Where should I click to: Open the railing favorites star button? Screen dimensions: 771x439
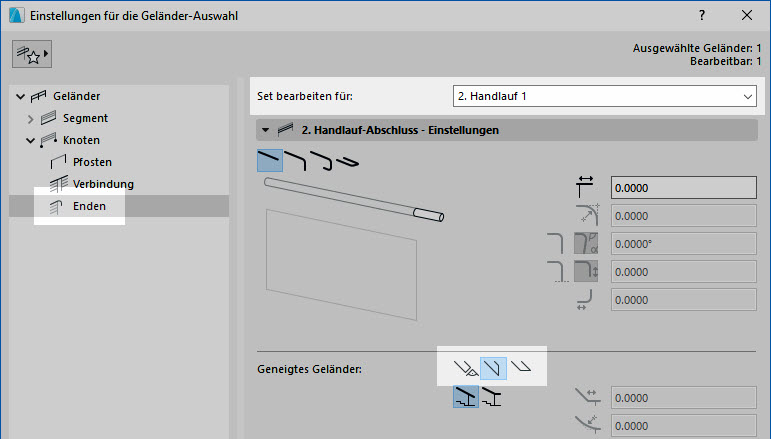[32, 54]
